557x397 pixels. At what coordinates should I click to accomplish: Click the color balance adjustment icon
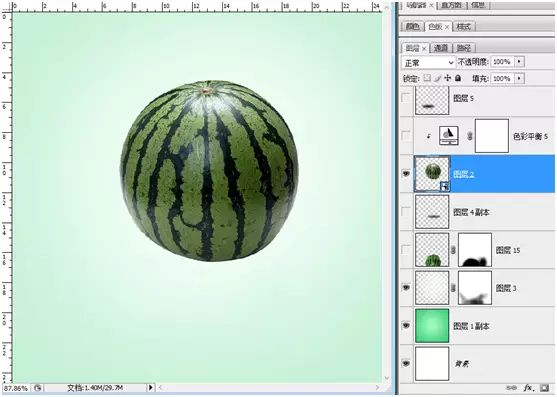tap(449, 136)
